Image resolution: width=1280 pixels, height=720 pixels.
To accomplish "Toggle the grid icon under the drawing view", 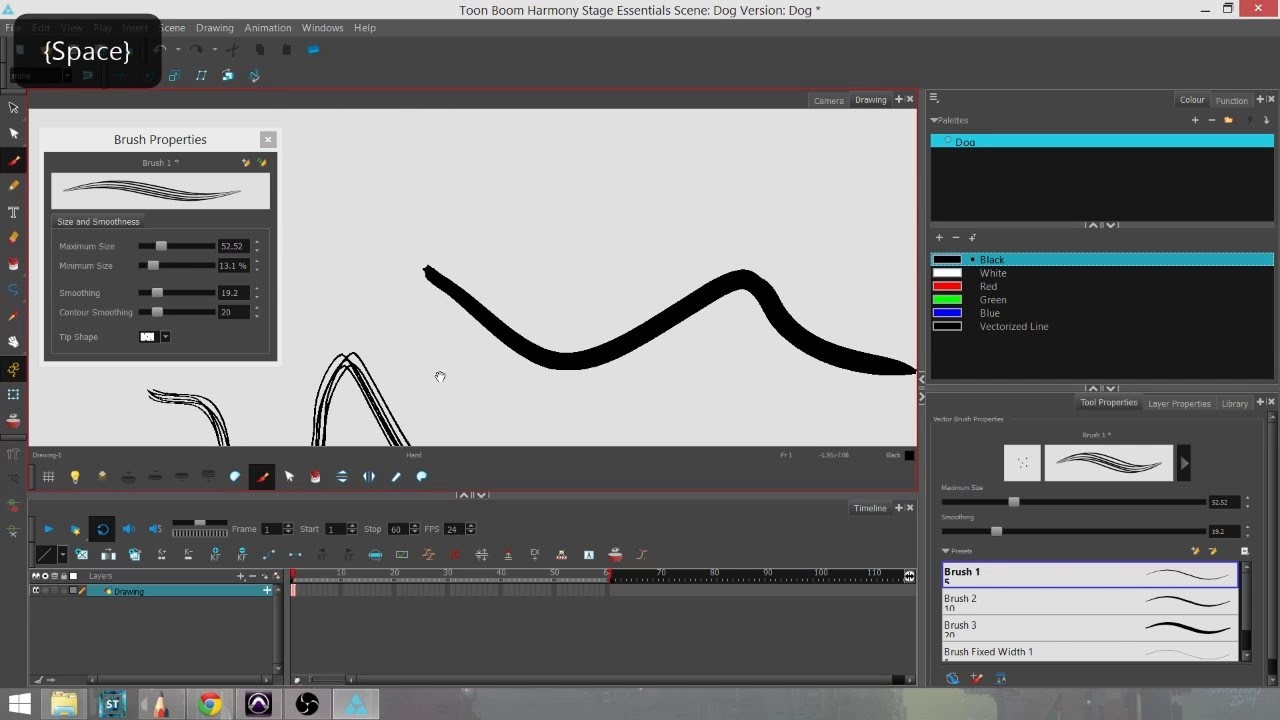I will tap(48, 477).
